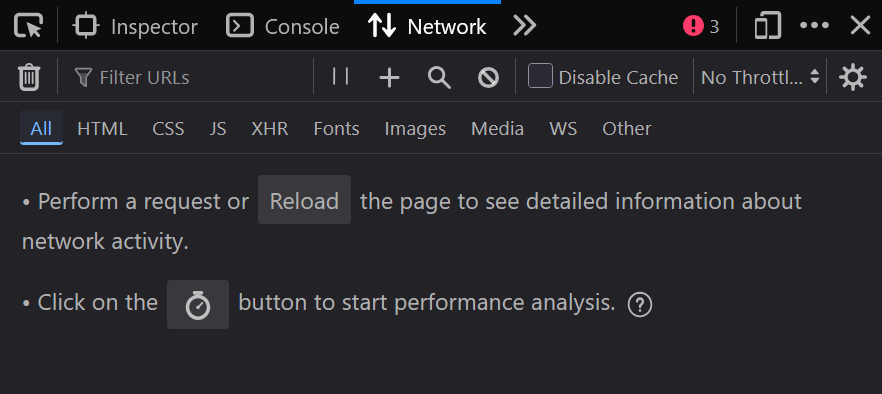Add a new request with plus icon
The image size is (882, 394).
(389, 78)
